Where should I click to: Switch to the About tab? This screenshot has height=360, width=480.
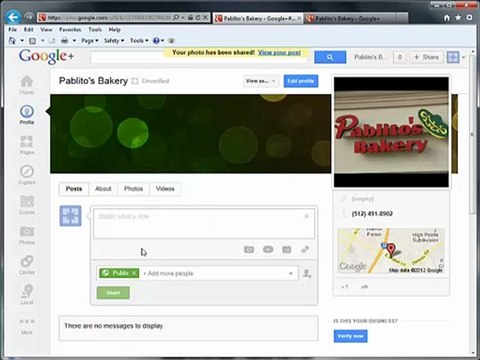[103, 189]
